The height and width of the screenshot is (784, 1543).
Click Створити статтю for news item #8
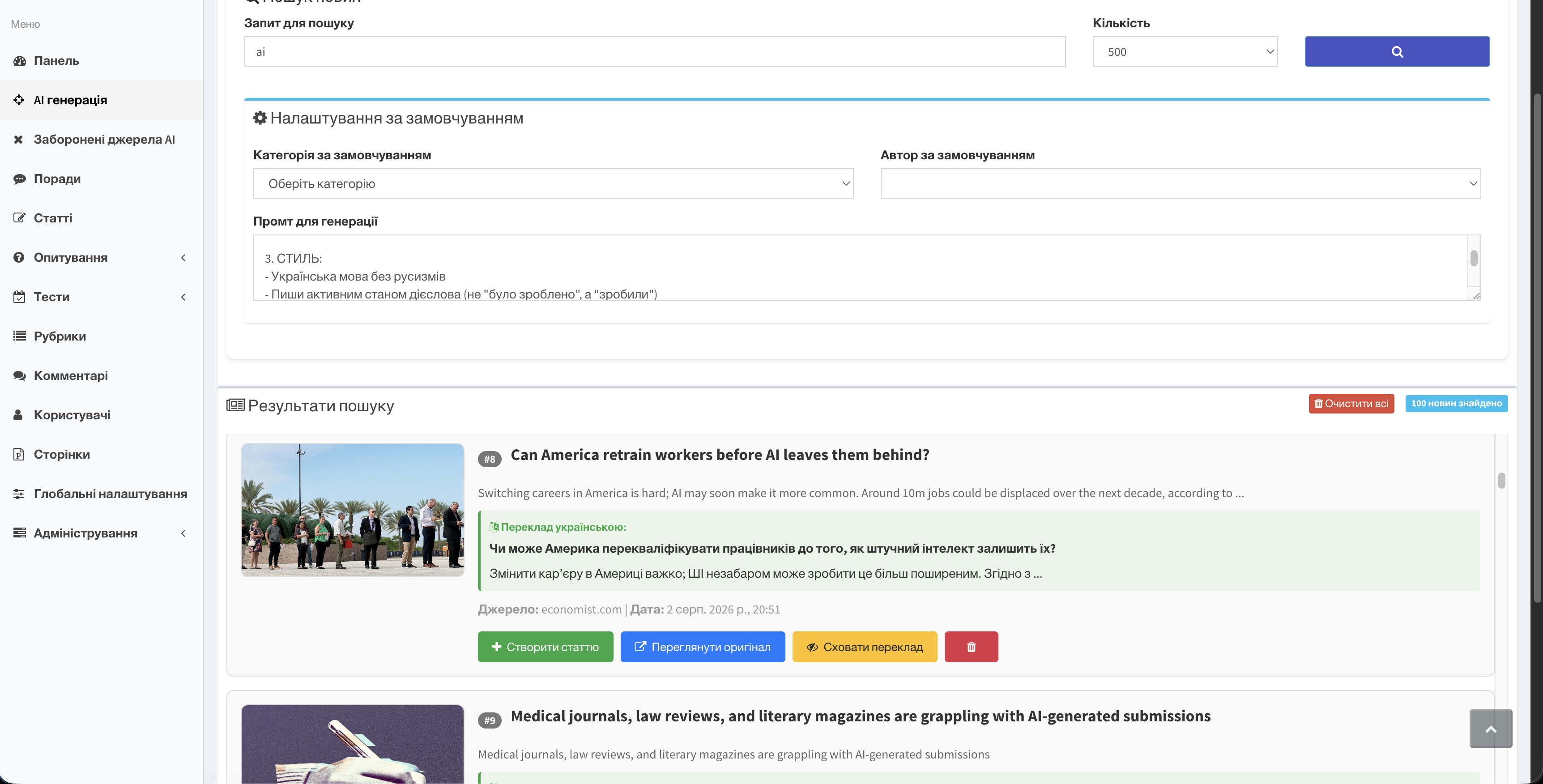(x=545, y=647)
